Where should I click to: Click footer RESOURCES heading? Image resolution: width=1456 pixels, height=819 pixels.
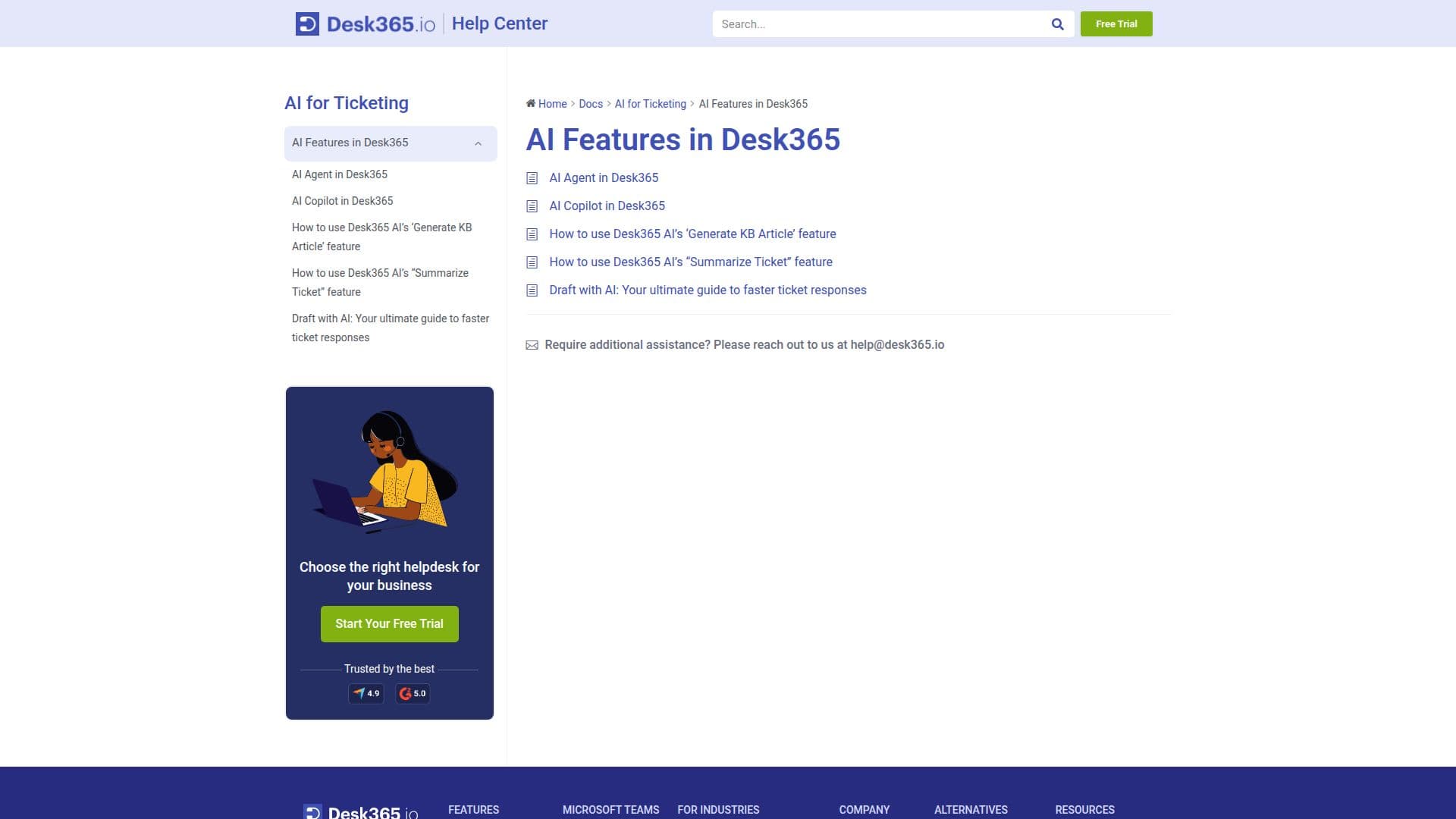[1085, 810]
